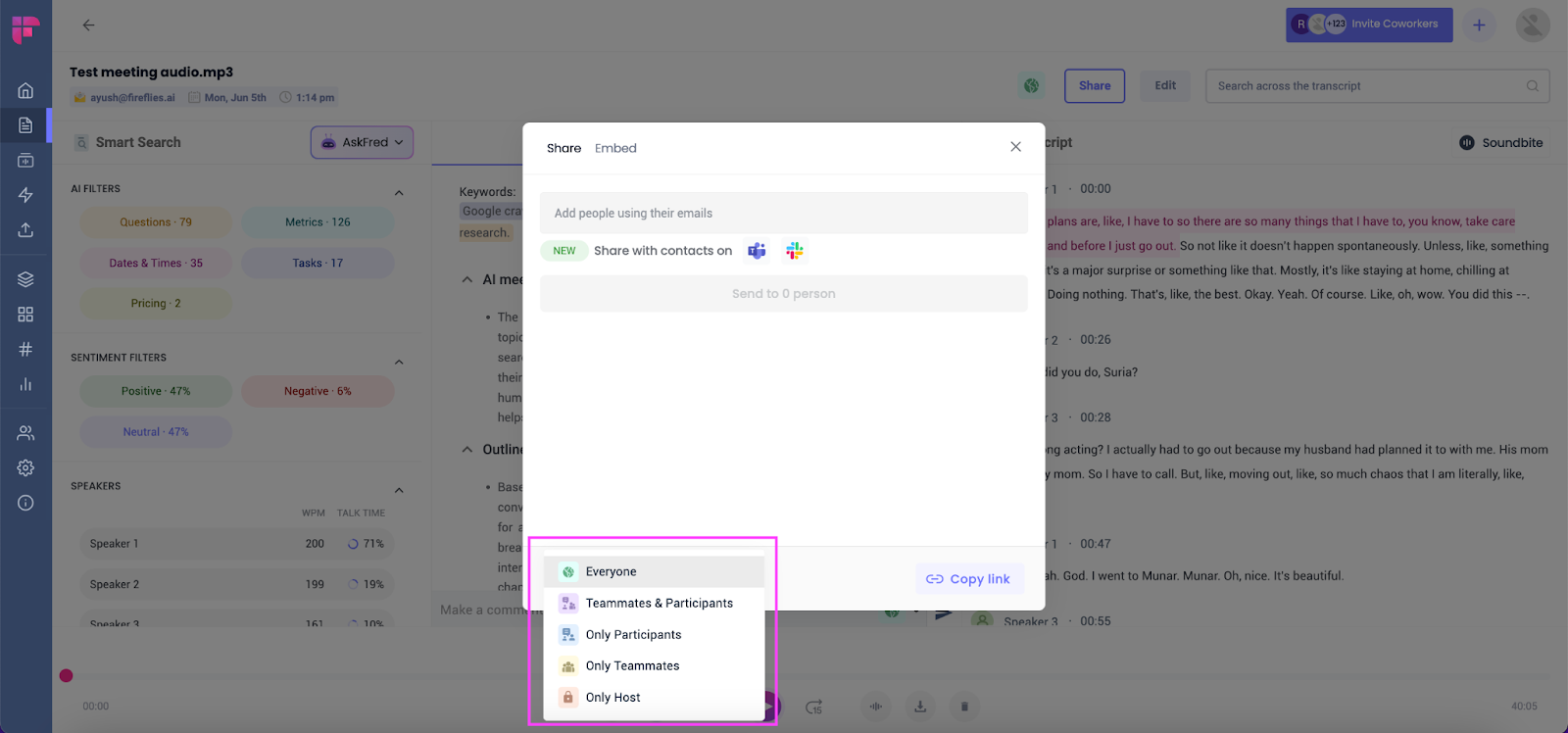This screenshot has width=1568, height=733.
Task: Filter by Speaker 2 row
Action: pyautogui.click(x=237, y=585)
